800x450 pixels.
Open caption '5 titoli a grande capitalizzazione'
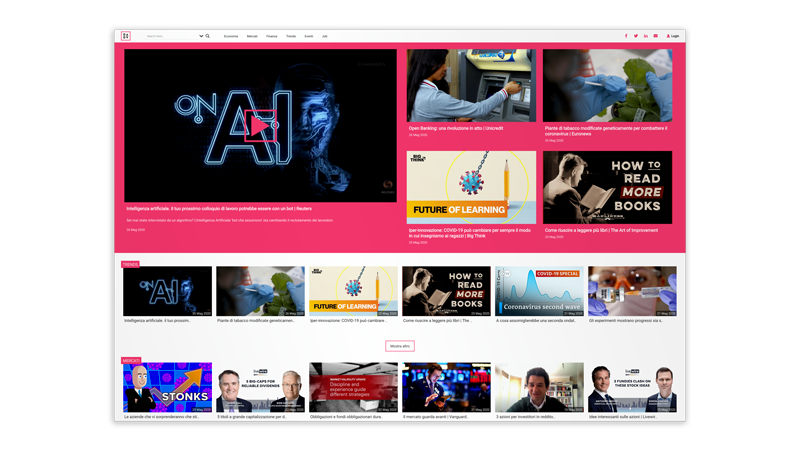click(252, 417)
